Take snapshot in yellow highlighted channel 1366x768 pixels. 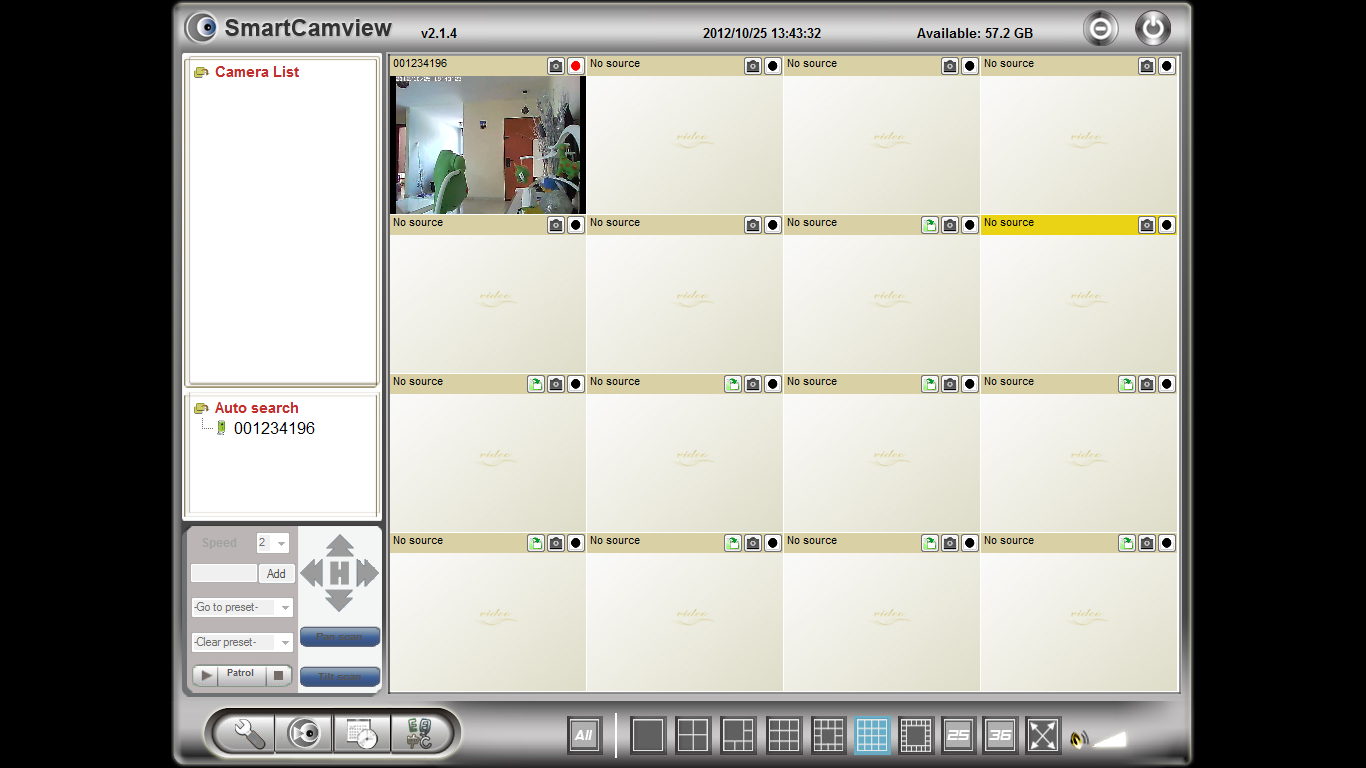point(1147,225)
